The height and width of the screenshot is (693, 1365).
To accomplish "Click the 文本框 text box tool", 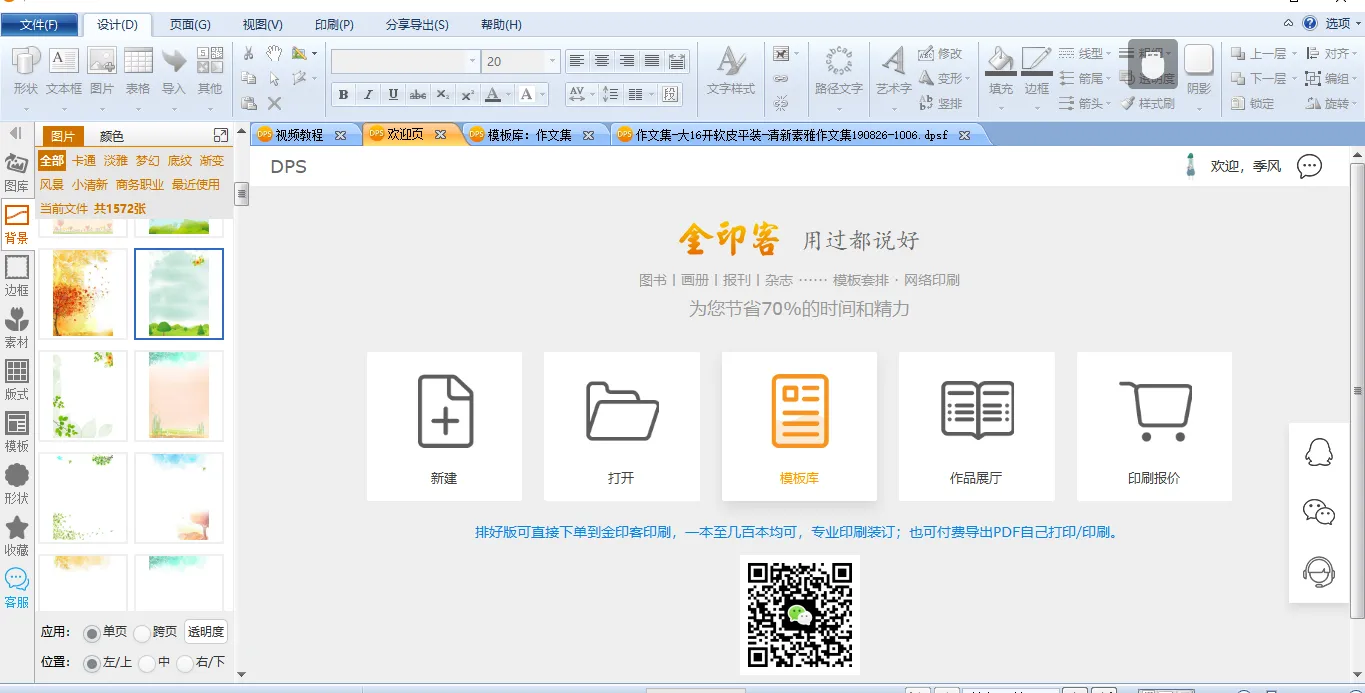I will pos(64,70).
